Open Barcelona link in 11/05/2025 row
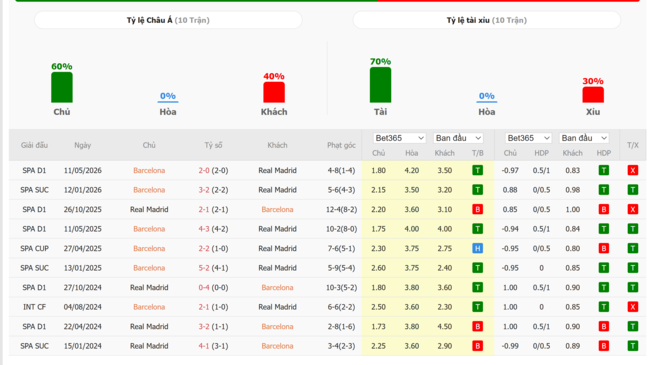 [149, 229]
